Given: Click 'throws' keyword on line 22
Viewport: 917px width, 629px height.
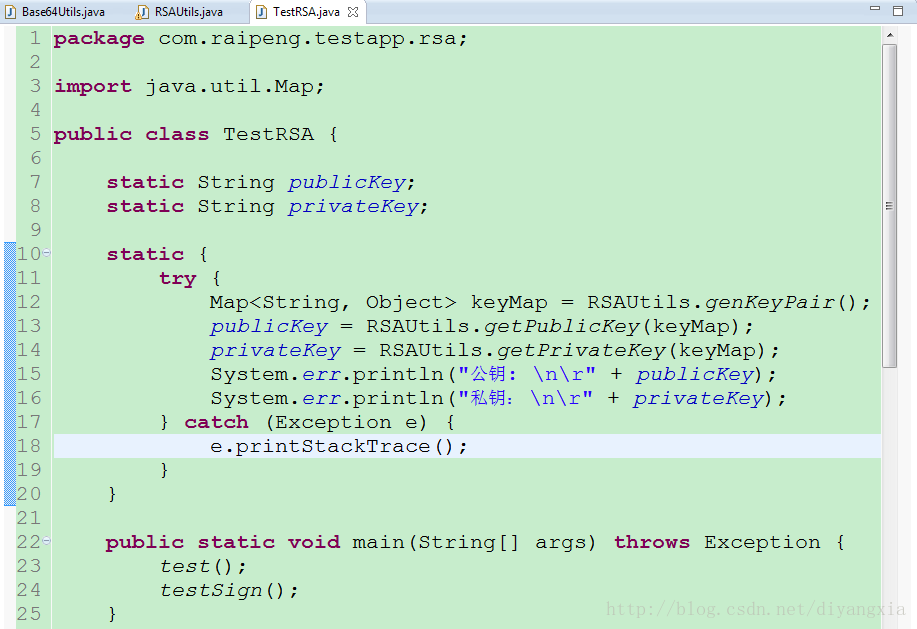Looking at the screenshot, I should (652, 542).
